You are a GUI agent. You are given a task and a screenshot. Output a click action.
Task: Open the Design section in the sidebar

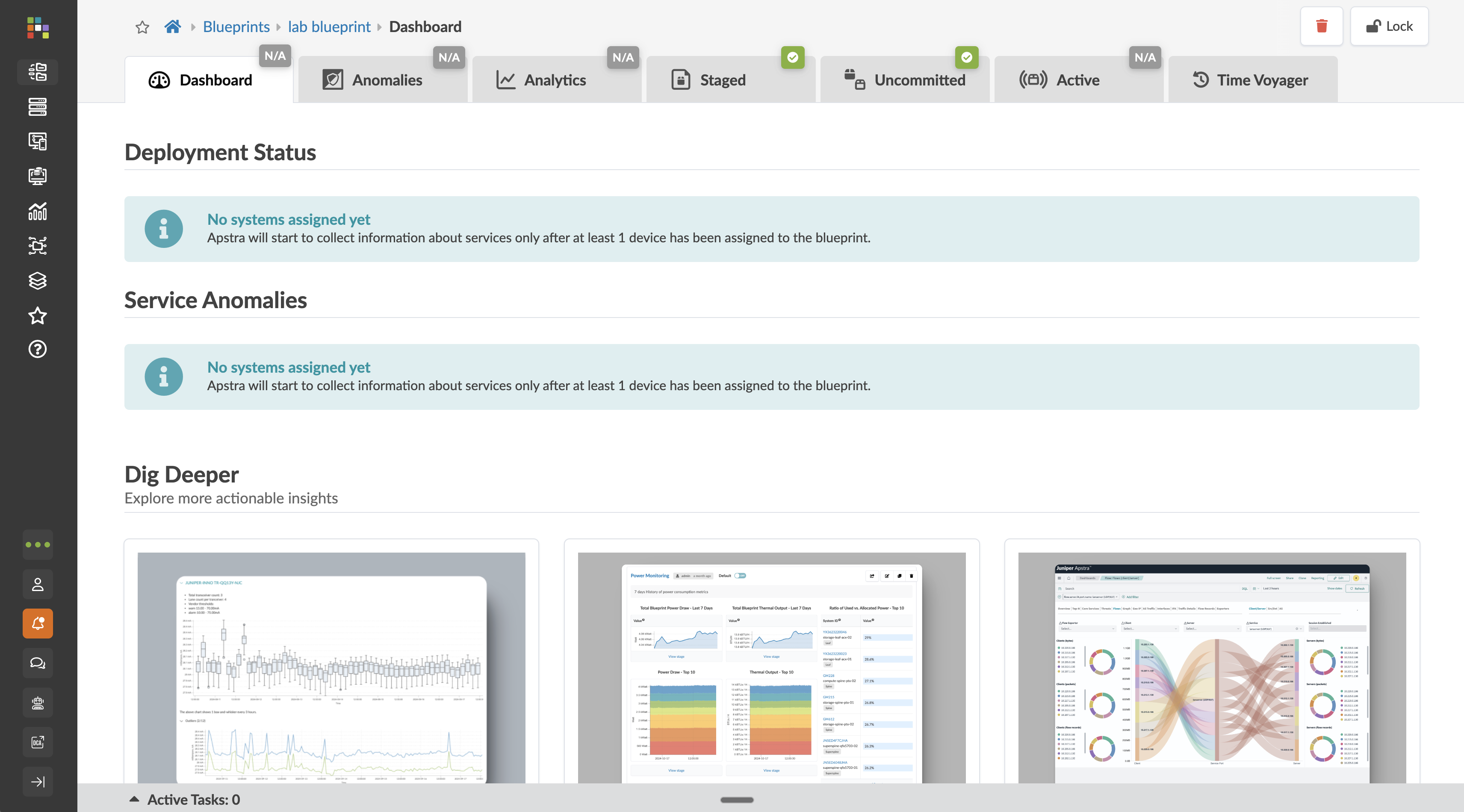coord(38,141)
